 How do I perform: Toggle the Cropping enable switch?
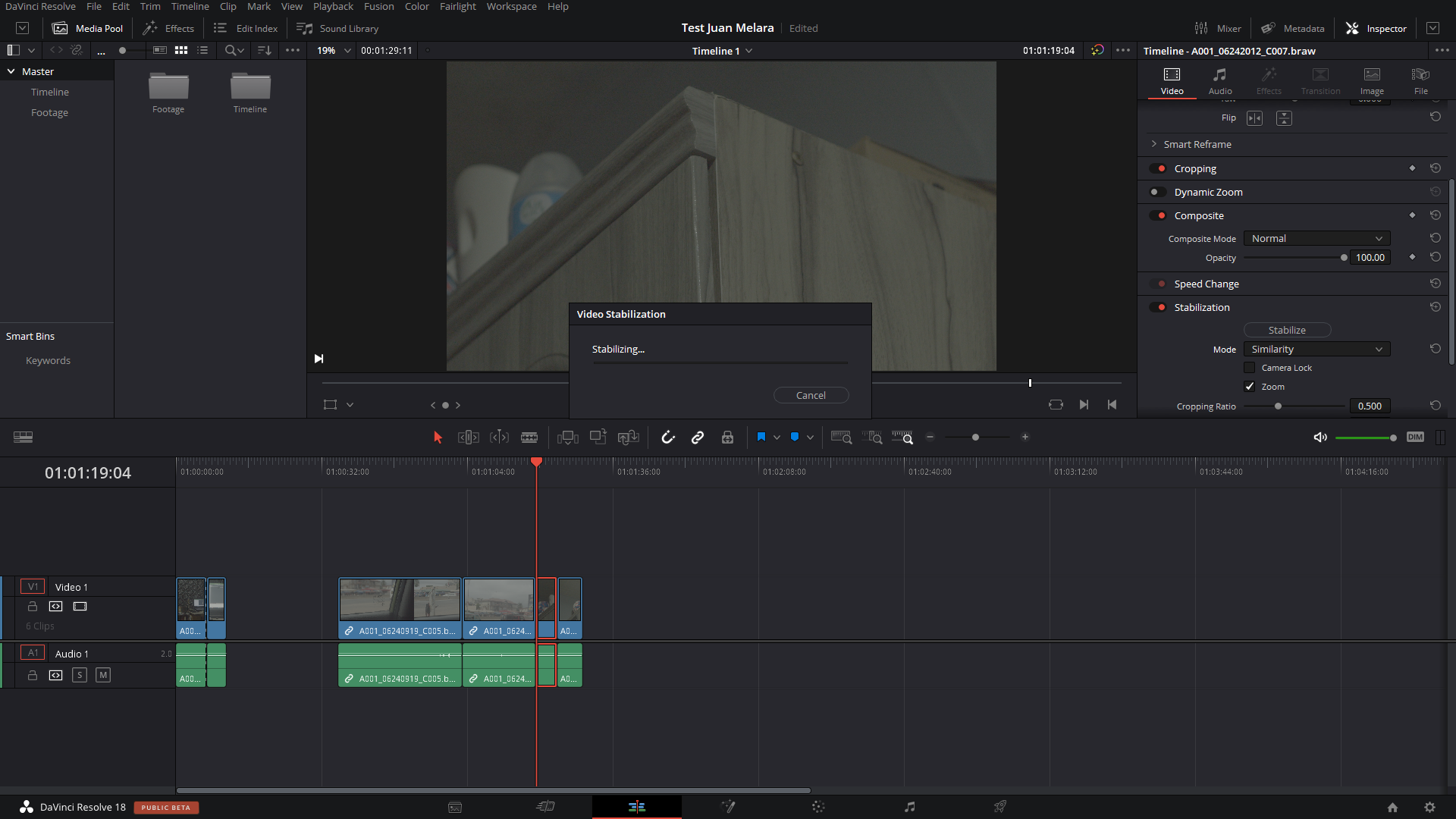click(x=1158, y=168)
